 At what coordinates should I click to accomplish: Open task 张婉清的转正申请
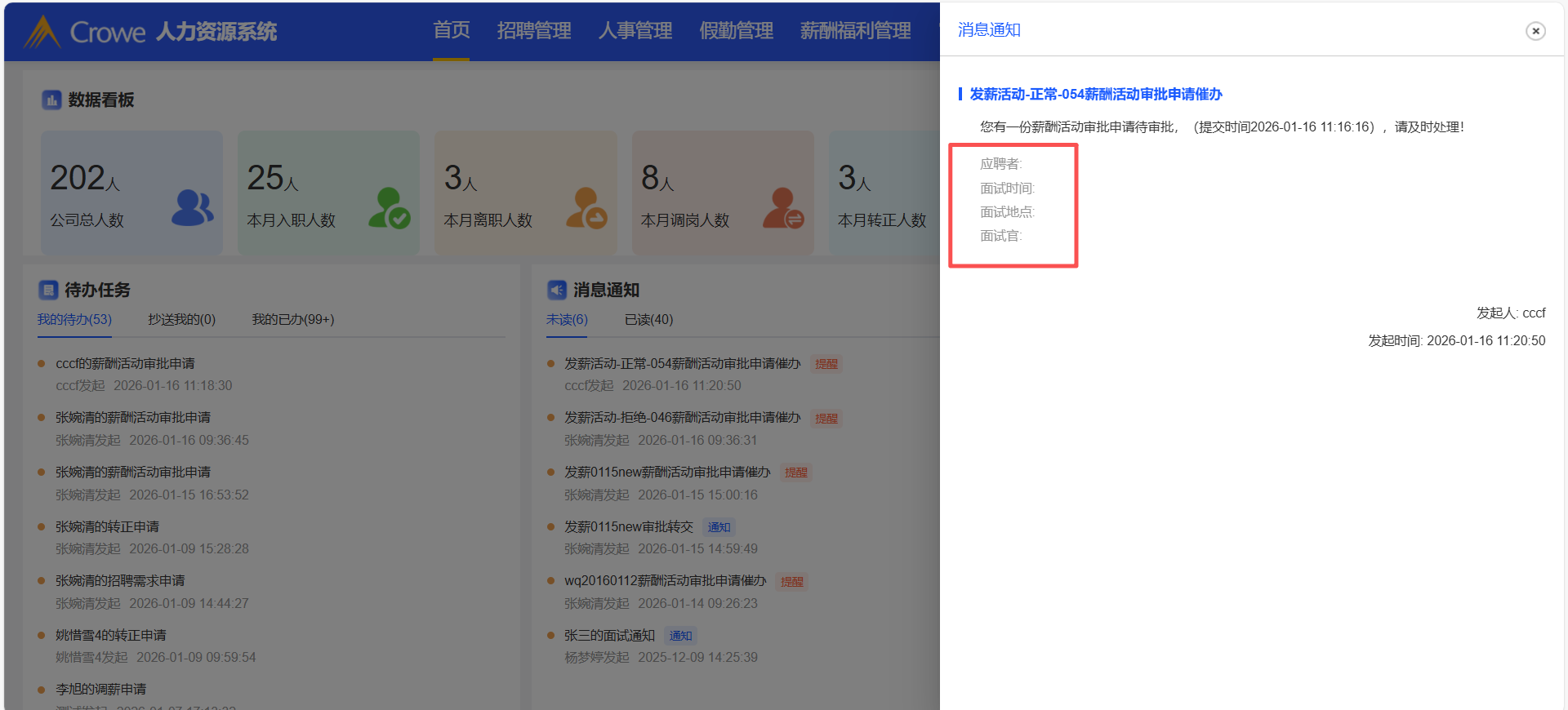click(x=107, y=527)
